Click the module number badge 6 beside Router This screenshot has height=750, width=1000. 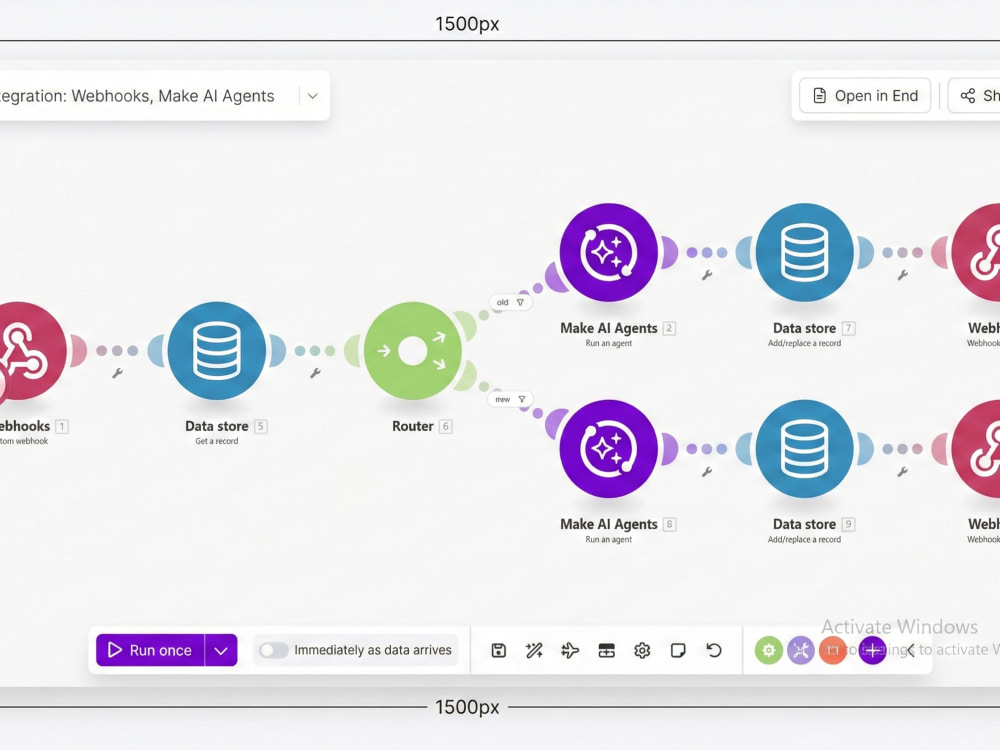[446, 426]
